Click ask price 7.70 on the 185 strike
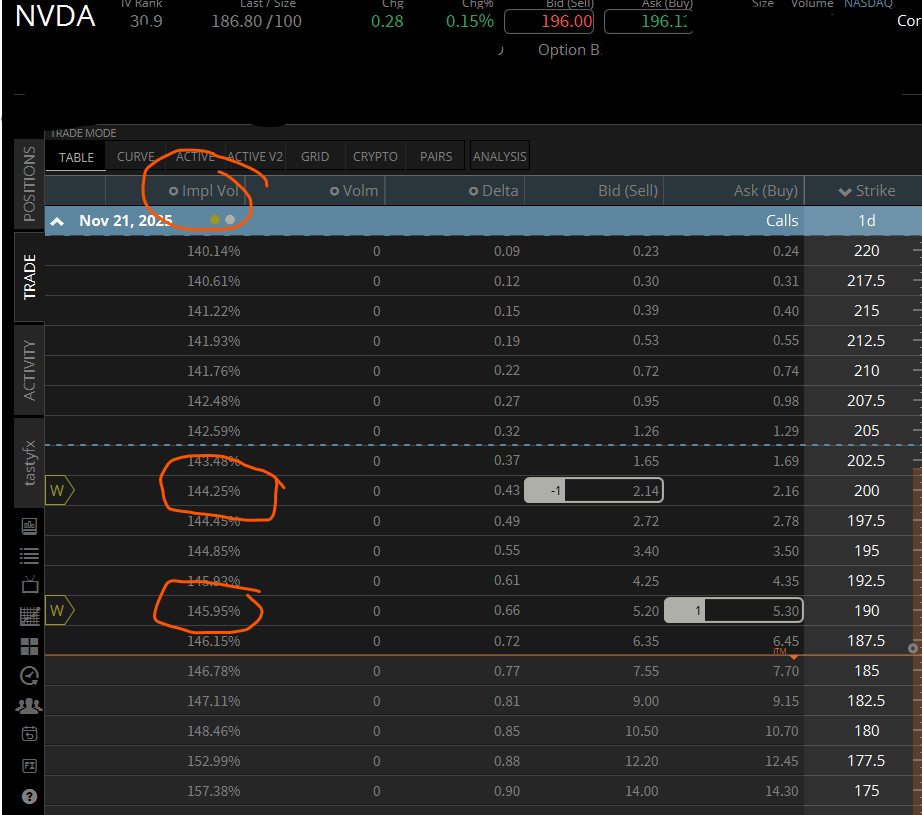Image resolution: width=922 pixels, height=815 pixels. click(x=786, y=671)
